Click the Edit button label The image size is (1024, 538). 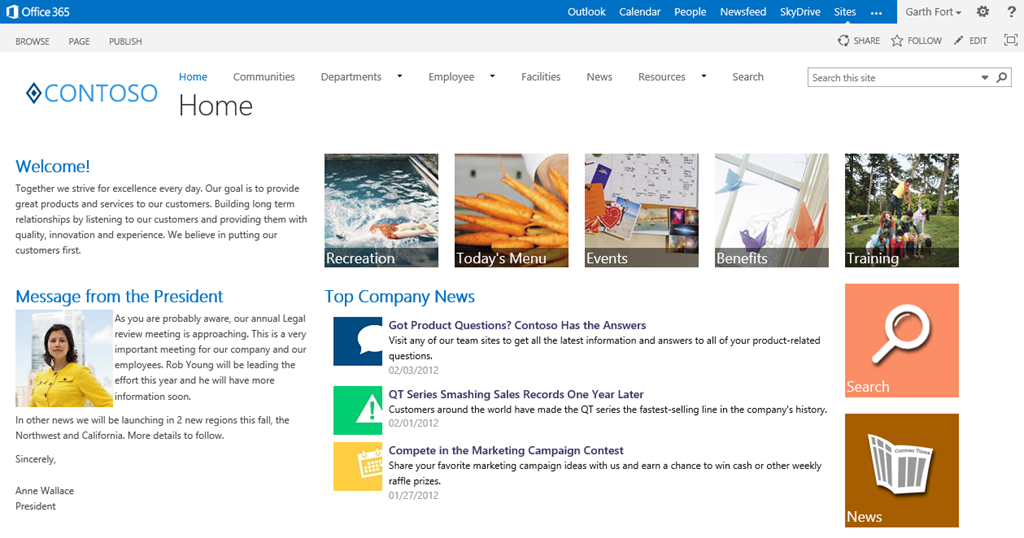point(978,40)
